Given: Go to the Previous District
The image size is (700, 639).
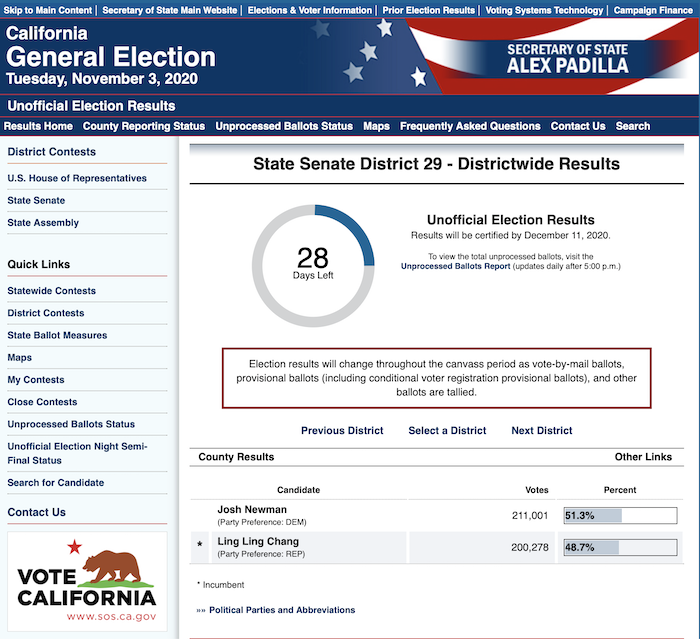Looking at the screenshot, I should 342,430.
